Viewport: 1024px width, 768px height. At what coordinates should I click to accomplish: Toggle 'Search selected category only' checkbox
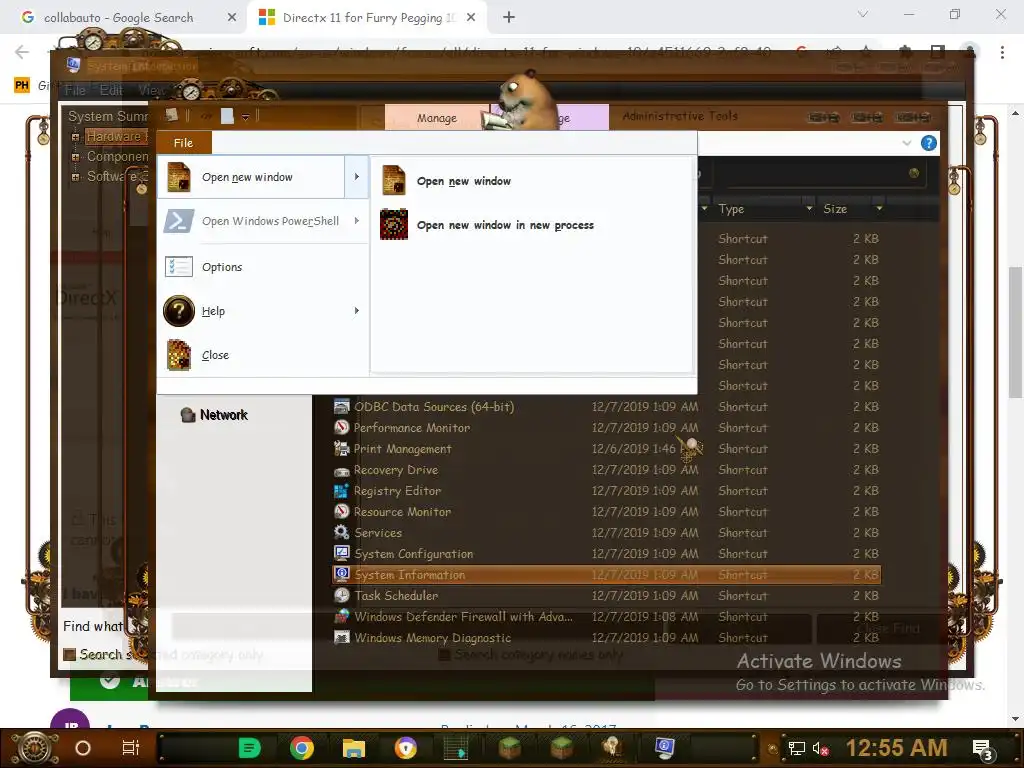click(x=69, y=654)
